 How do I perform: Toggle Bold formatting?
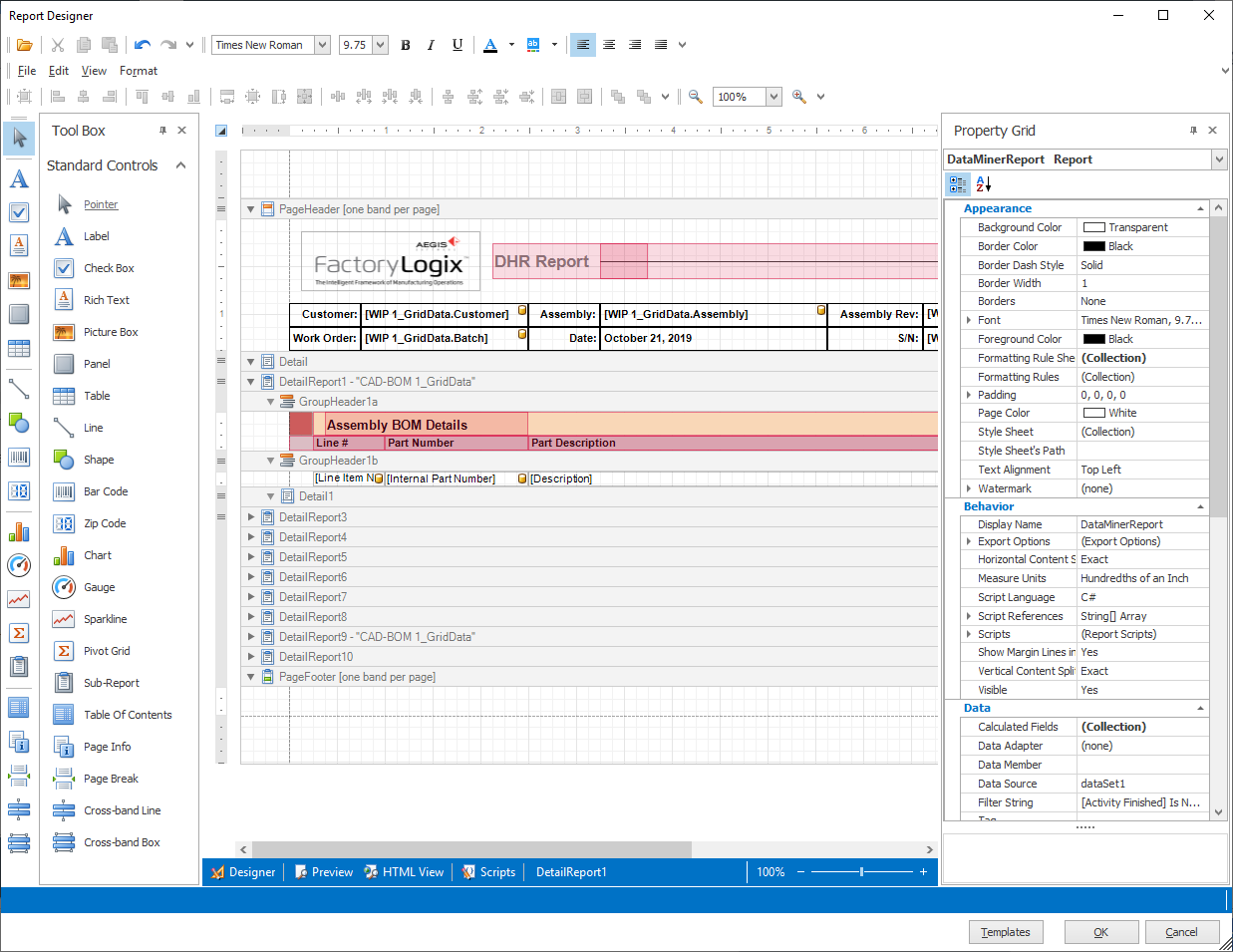click(406, 45)
